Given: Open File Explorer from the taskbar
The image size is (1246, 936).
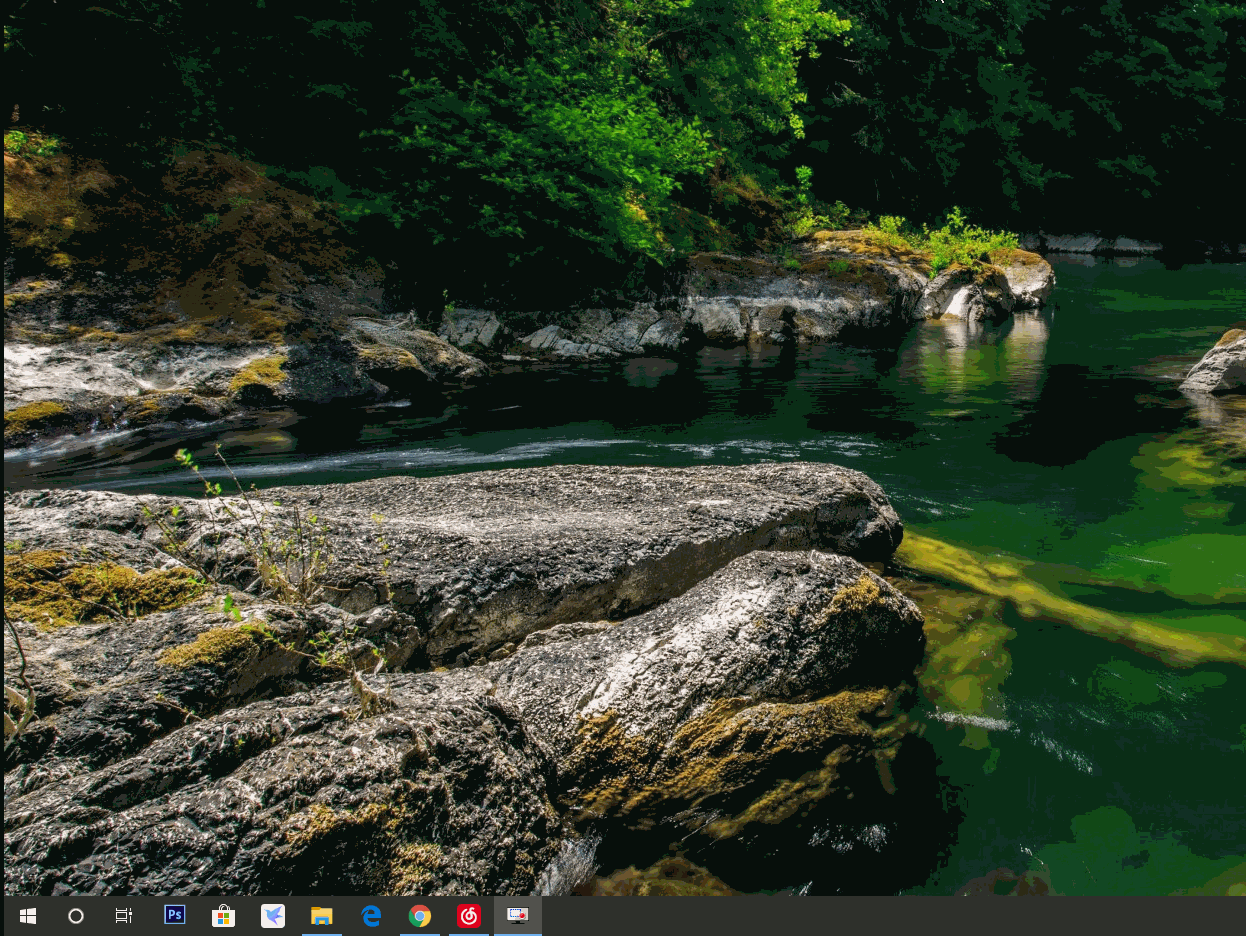Looking at the screenshot, I should (322, 916).
